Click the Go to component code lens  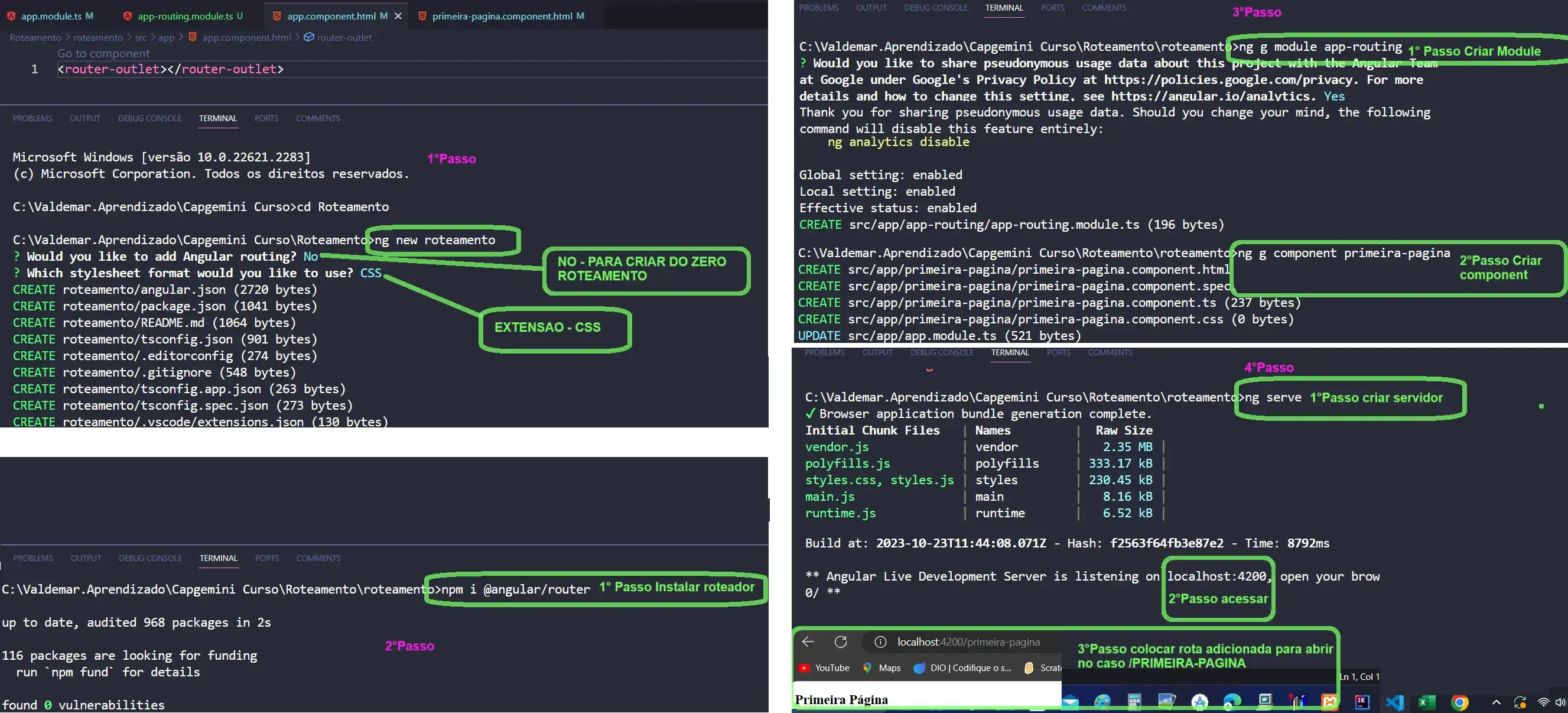coord(103,53)
